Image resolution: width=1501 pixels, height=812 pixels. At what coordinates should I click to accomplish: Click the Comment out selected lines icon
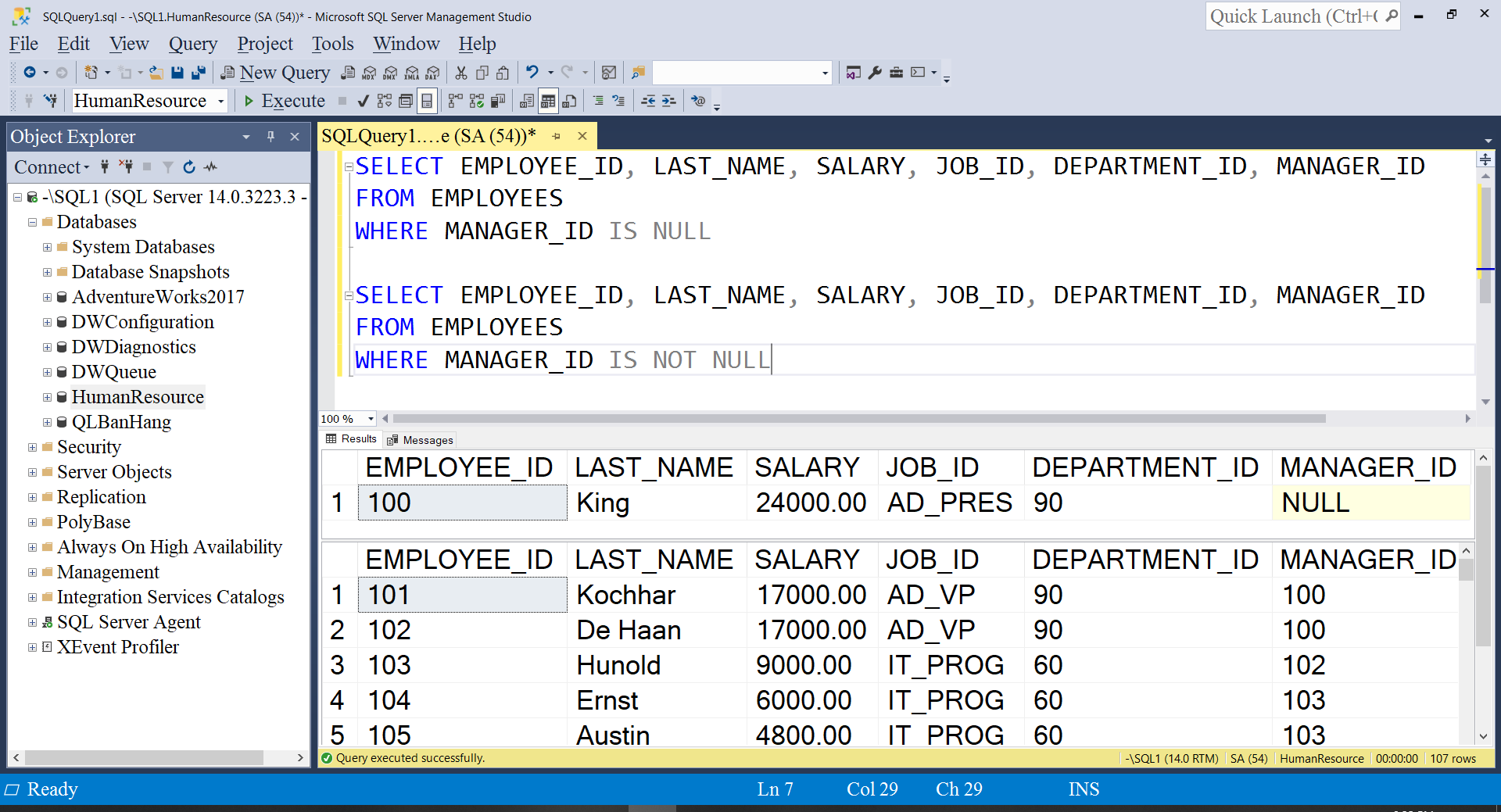598,101
